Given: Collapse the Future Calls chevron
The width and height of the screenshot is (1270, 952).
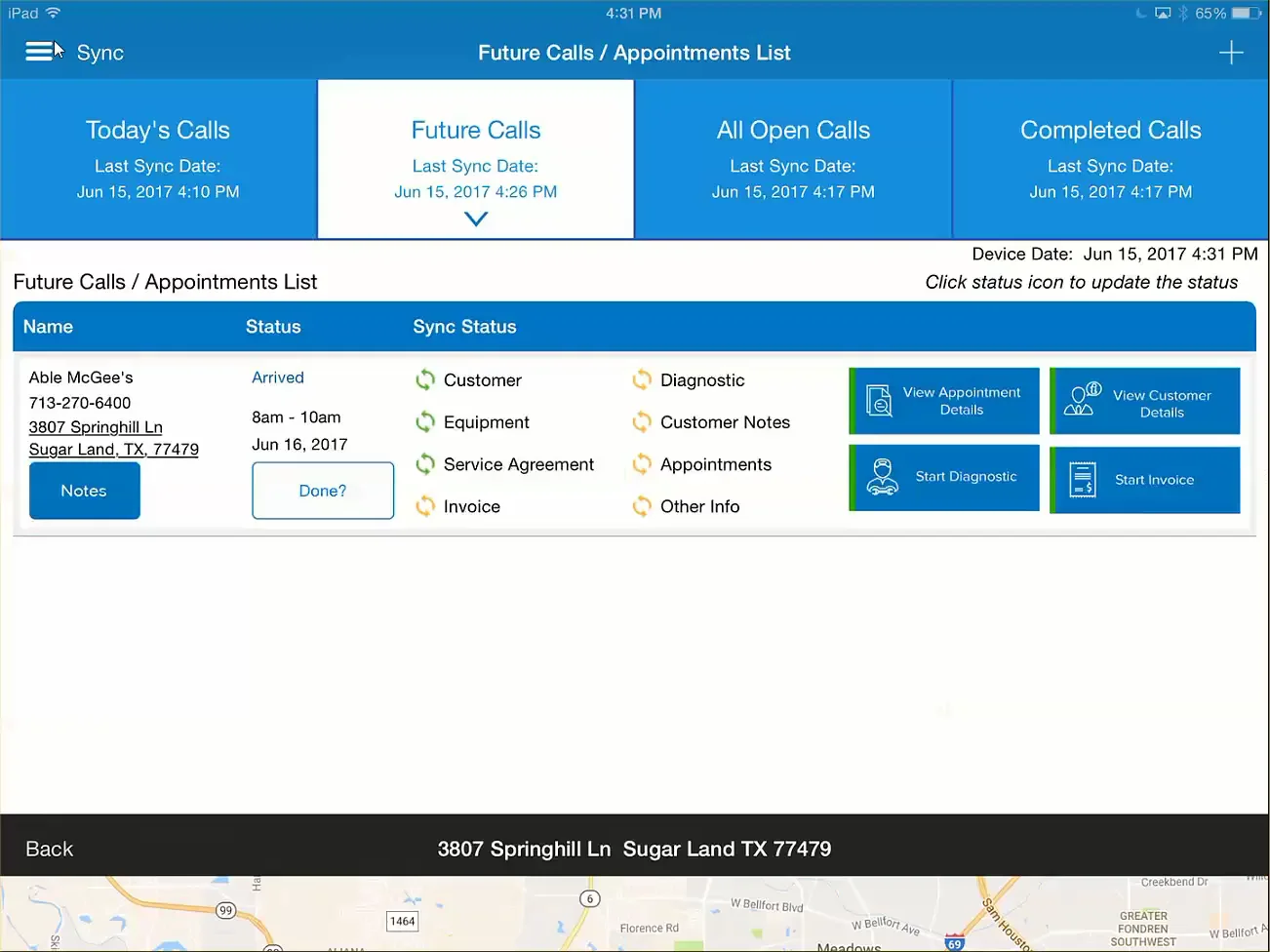Looking at the screenshot, I should [476, 219].
